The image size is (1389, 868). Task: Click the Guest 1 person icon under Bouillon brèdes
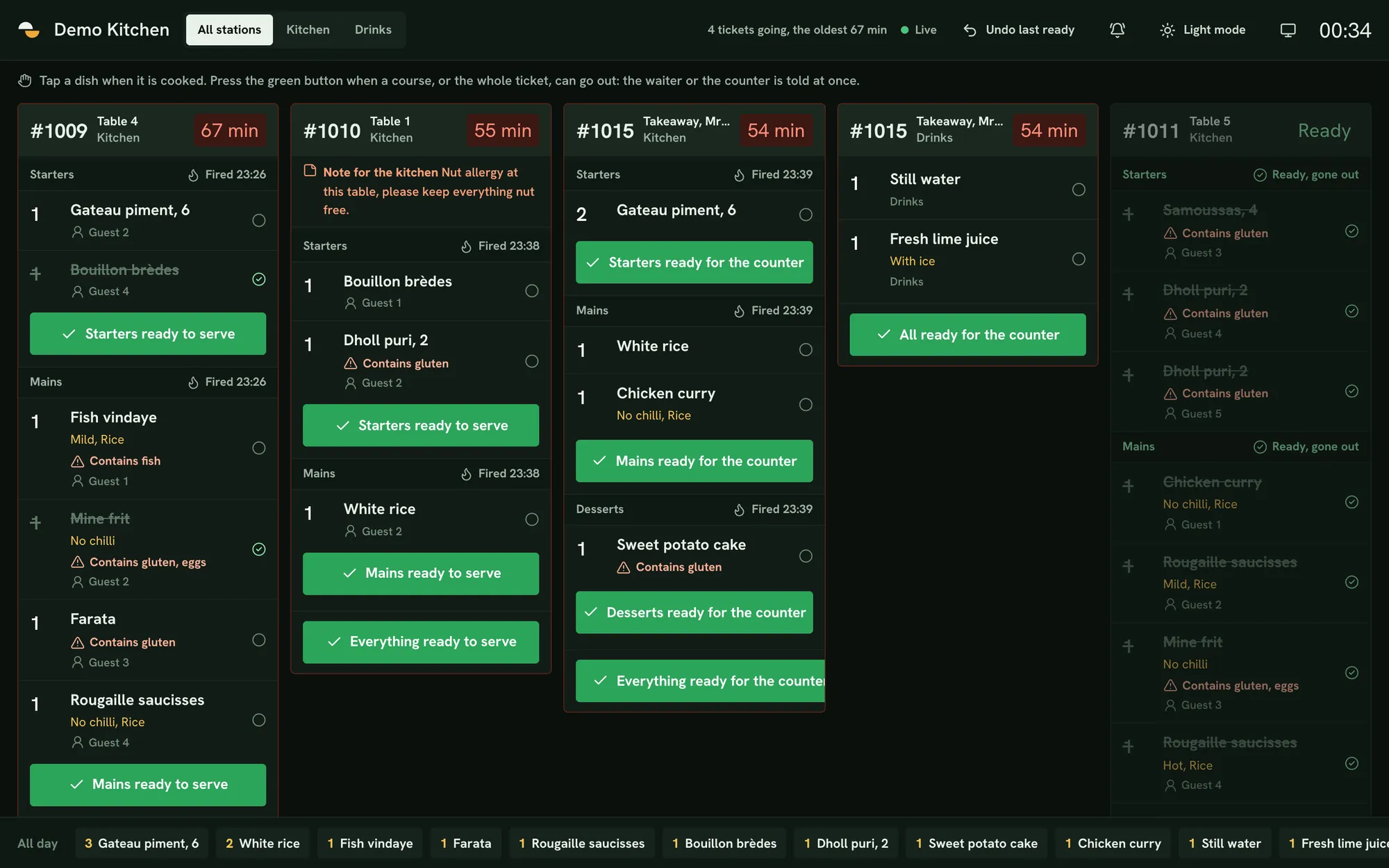(x=351, y=303)
